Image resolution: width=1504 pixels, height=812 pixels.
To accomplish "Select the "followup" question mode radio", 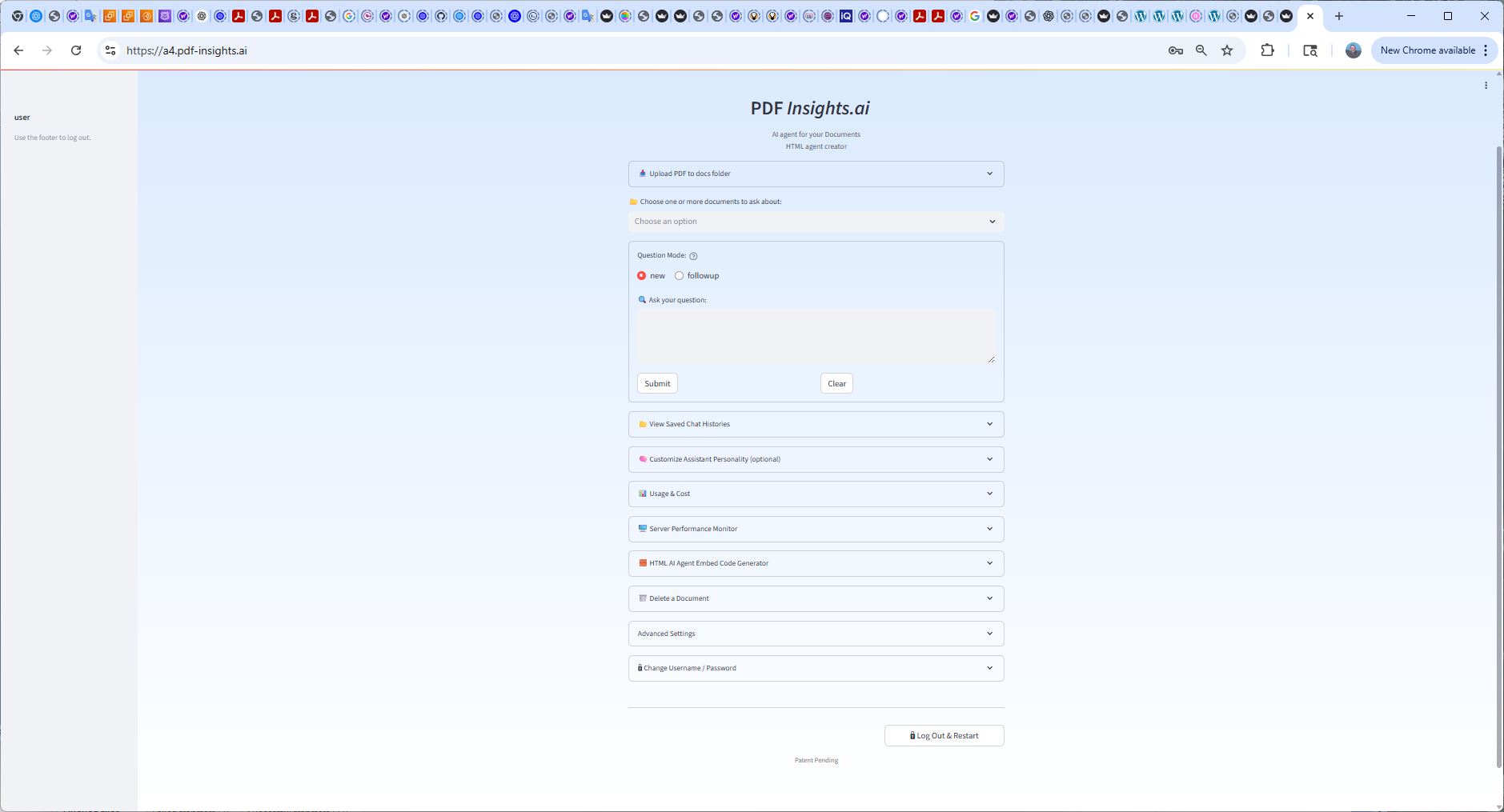I will point(679,276).
